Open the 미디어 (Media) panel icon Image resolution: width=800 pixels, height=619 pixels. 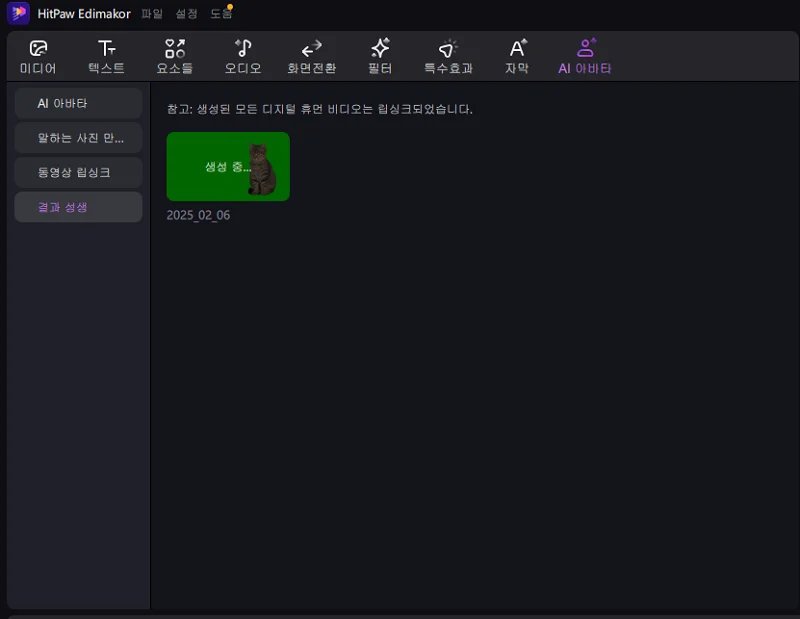(37, 55)
